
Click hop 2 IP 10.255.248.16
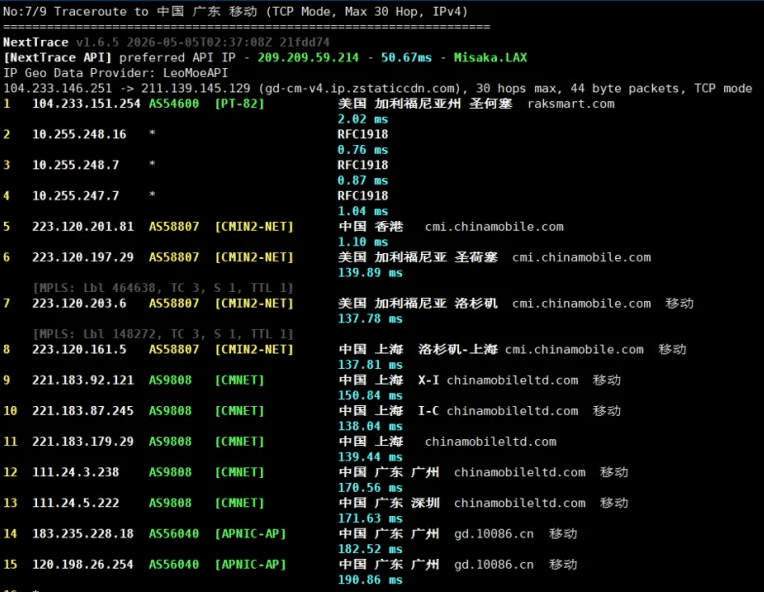(x=79, y=134)
